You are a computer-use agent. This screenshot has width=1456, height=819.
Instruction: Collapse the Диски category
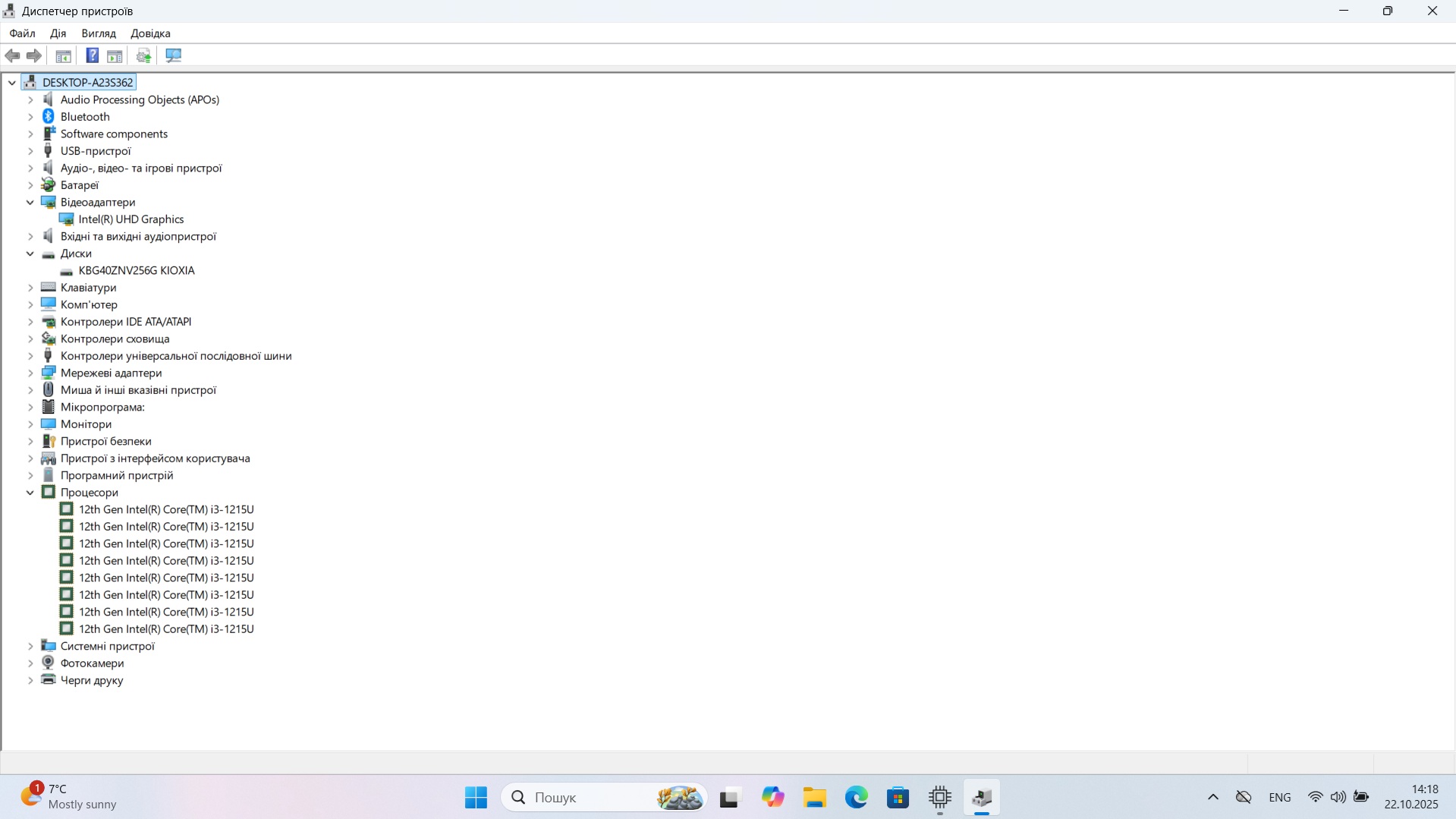(30, 254)
